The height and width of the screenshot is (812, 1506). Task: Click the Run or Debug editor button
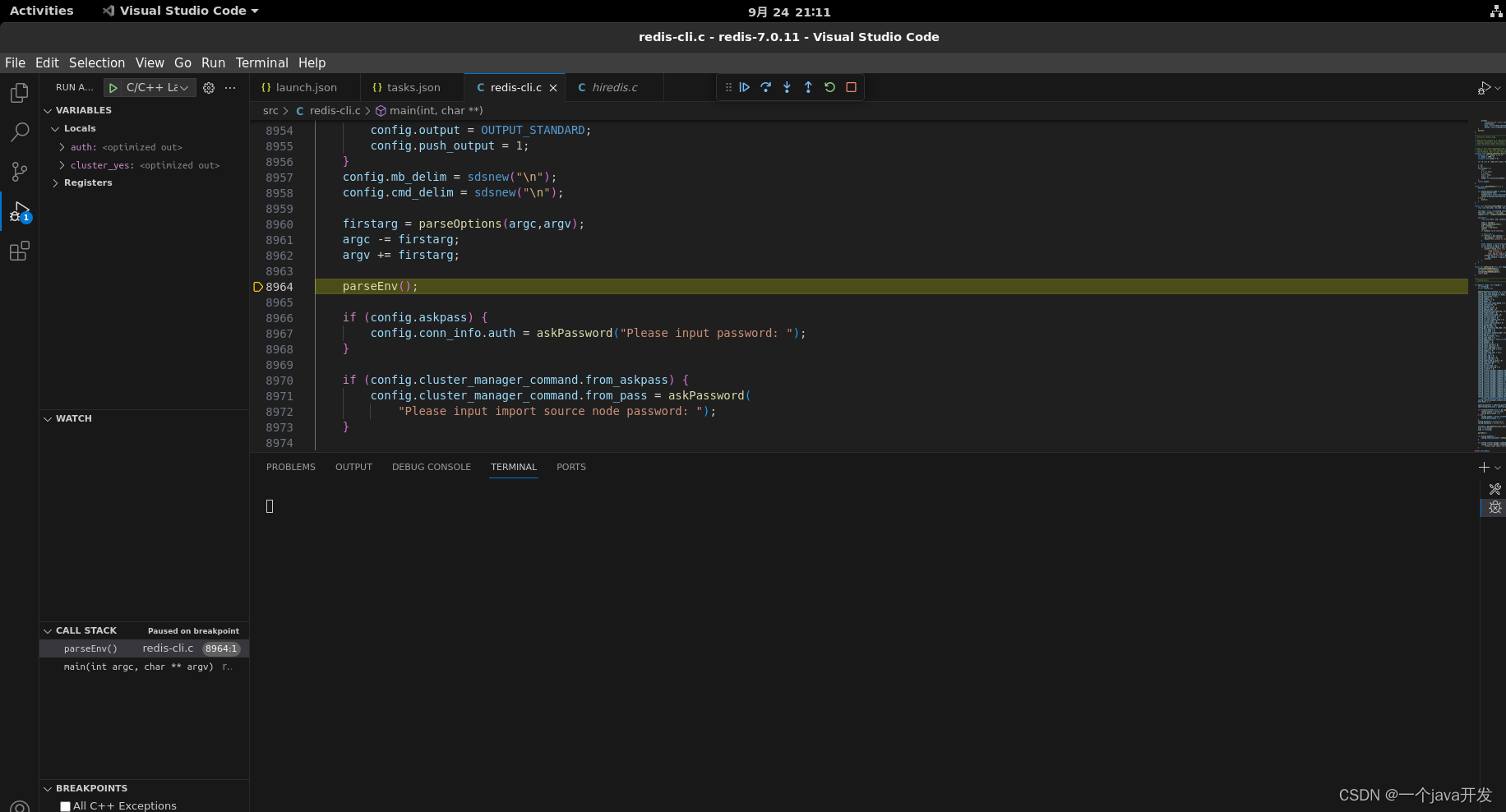coord(1484,88)
